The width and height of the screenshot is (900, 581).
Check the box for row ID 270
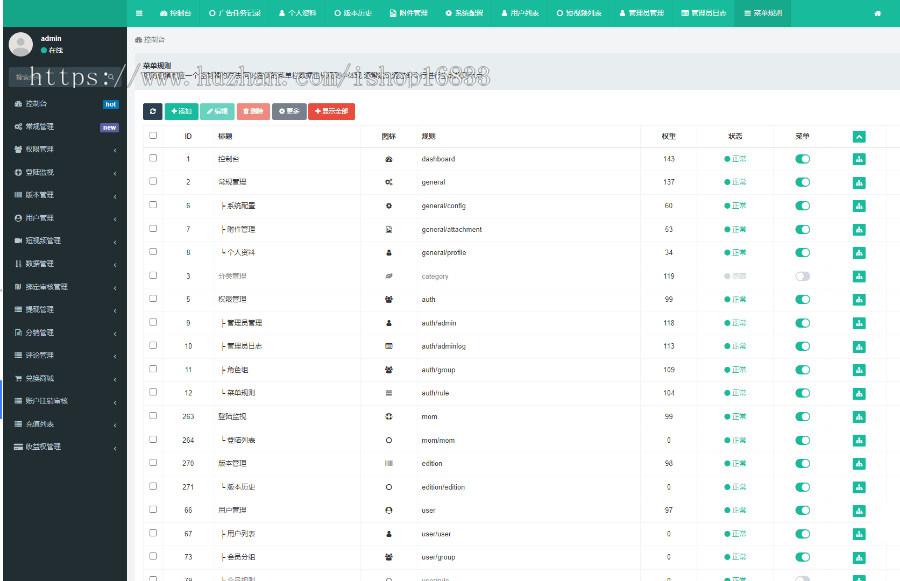tap(153, 463)
